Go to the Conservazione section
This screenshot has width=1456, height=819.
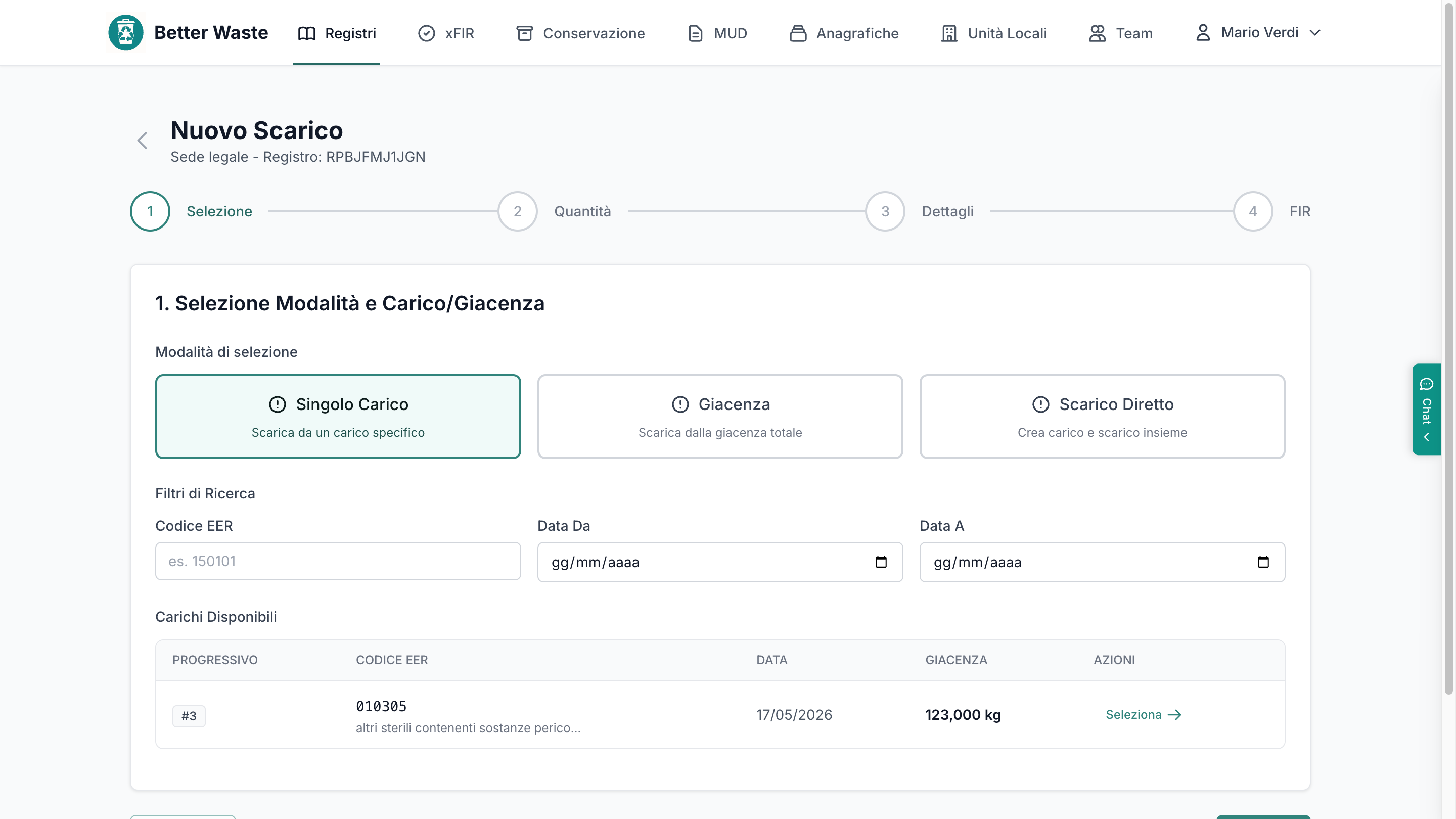pyautogui.click(x=580, y=33)
